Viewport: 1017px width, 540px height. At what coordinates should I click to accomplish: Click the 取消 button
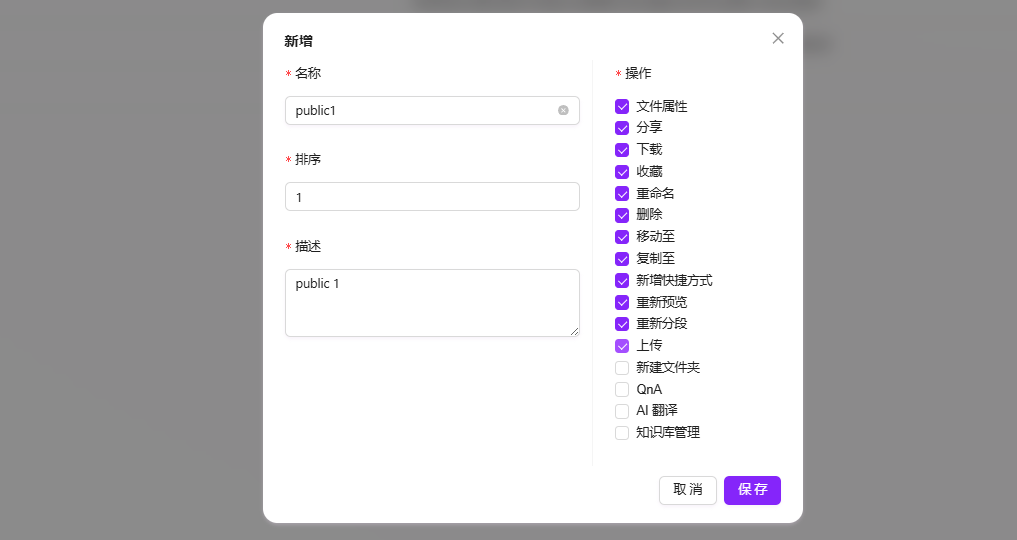[688, 490]
